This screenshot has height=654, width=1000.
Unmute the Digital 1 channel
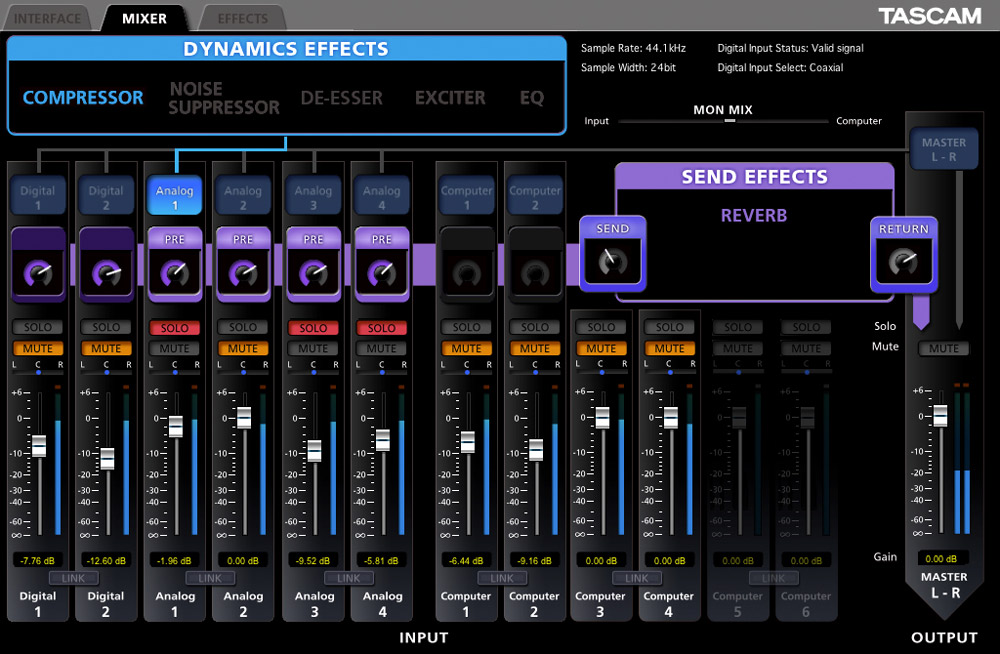point(38,348)
